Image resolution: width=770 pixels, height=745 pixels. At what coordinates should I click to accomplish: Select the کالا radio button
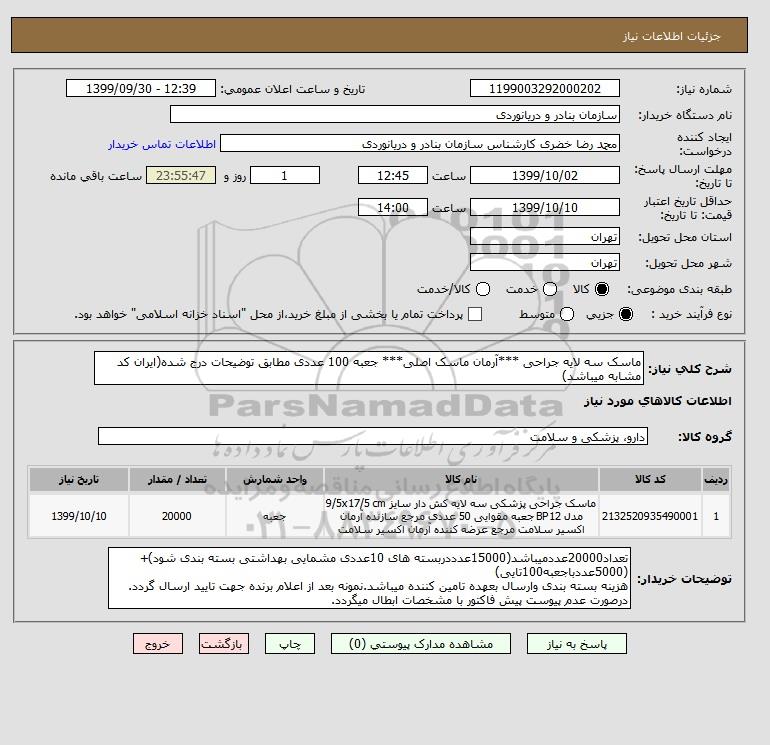[x=602, y=289]
